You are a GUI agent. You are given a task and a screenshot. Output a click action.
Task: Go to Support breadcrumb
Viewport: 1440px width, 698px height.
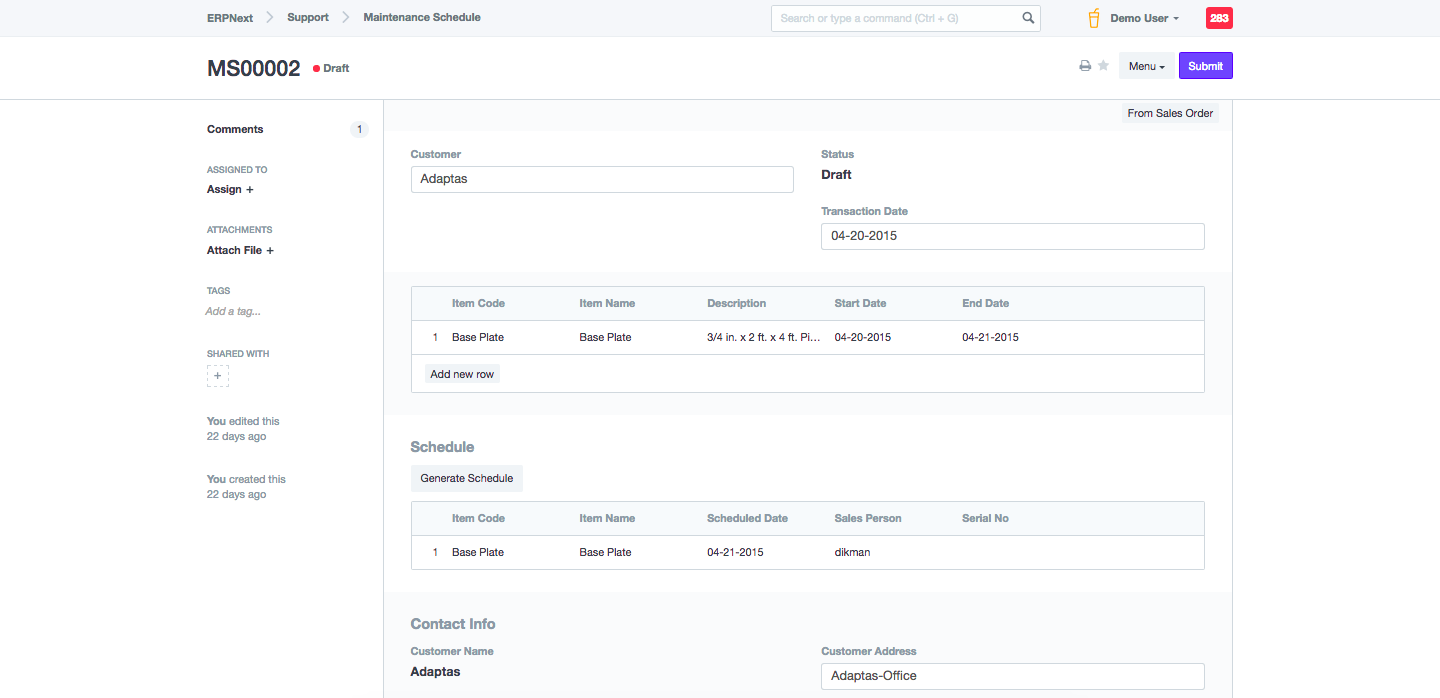(x=308, y=18)
